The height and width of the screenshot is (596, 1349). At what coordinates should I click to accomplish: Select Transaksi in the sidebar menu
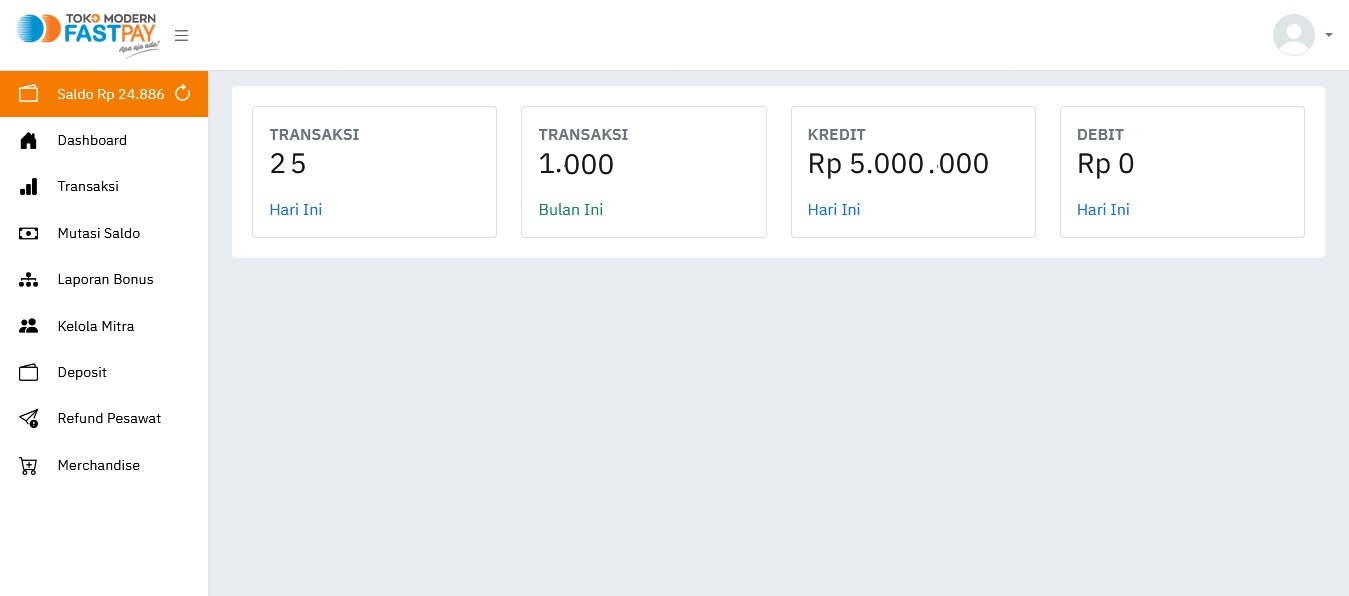pyautogui.click(x=88, y=186)
